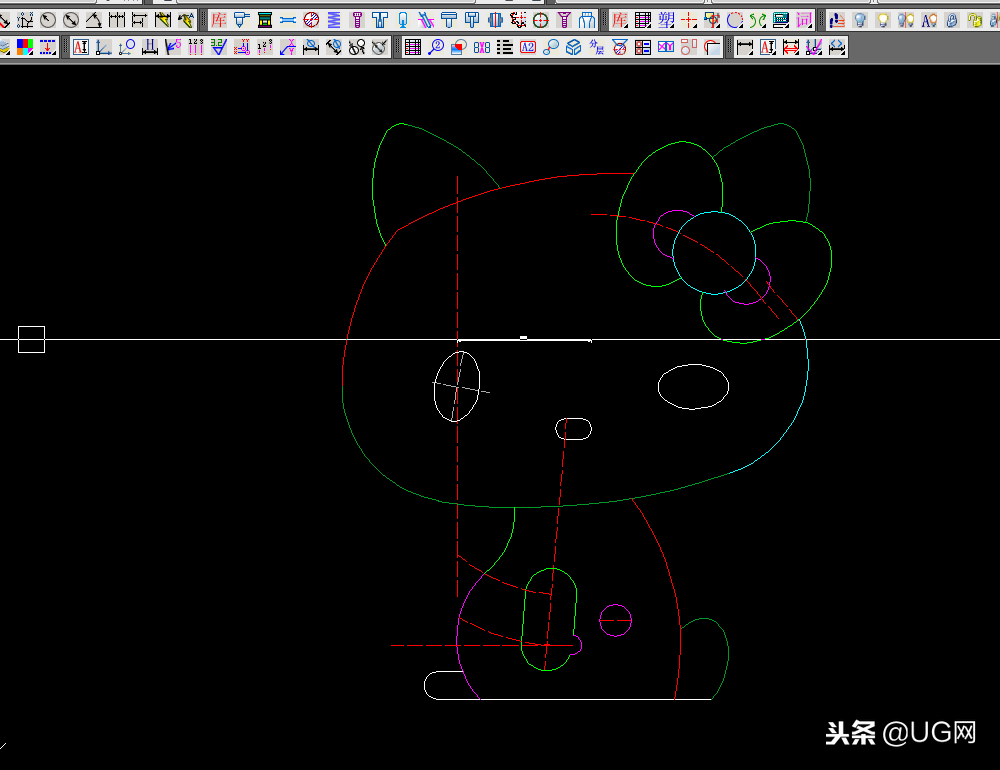1000x770 pixels.
Task: Click the magenta 词 dictionary icon
Action: (x=804, y=20)
